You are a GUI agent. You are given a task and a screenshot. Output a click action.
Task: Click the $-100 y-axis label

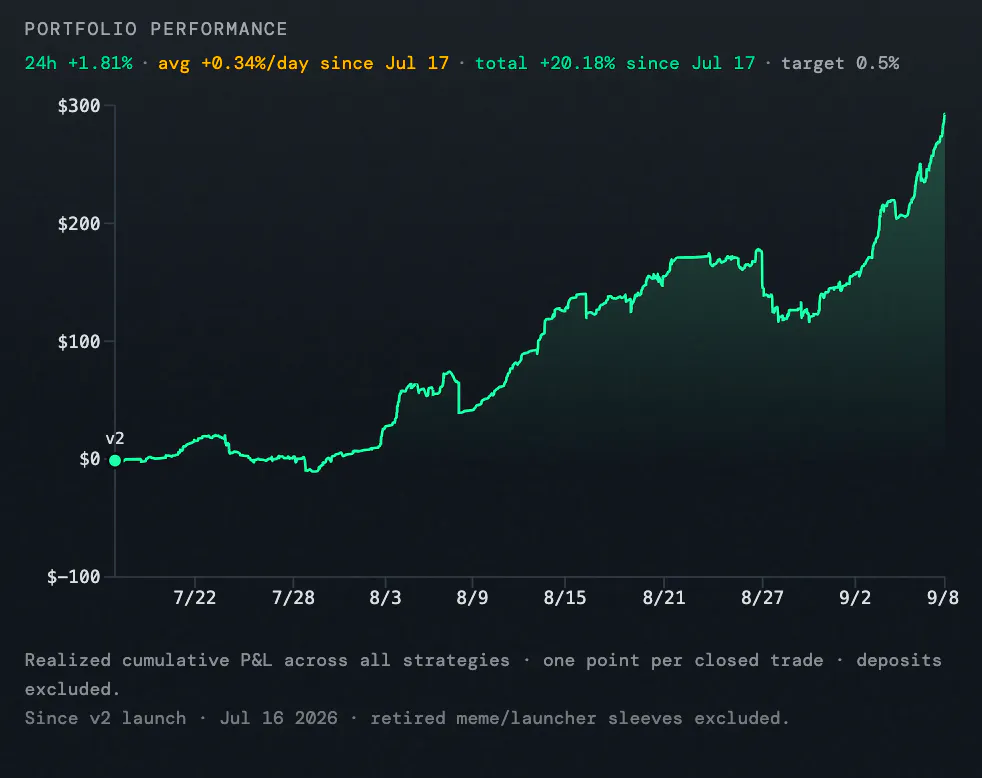73,577
